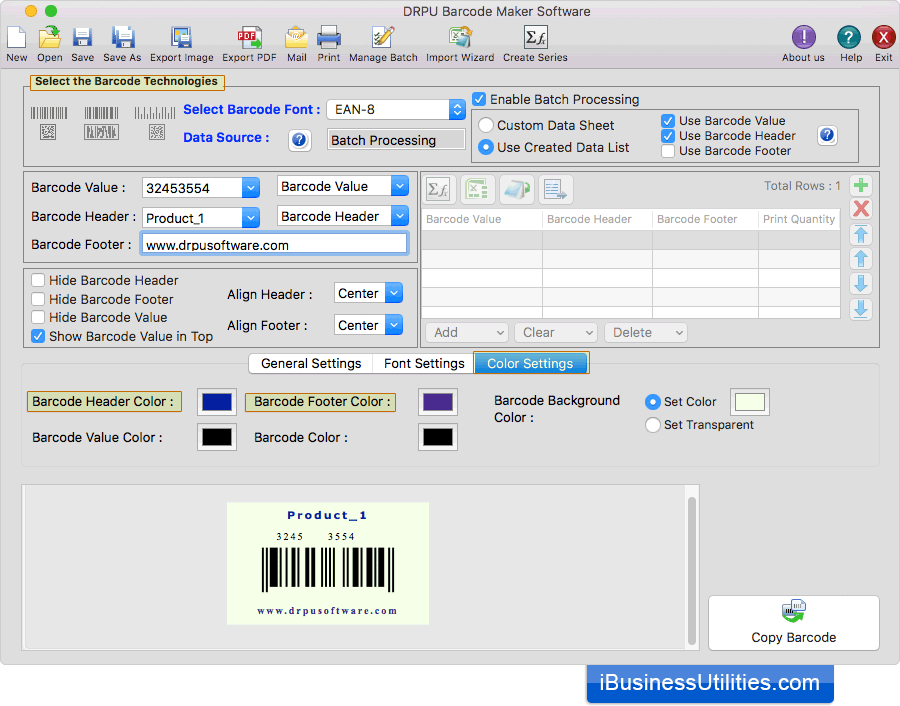Move row to bottom with arrow icon
Screen dimensions: 900x706
[860, 309]
